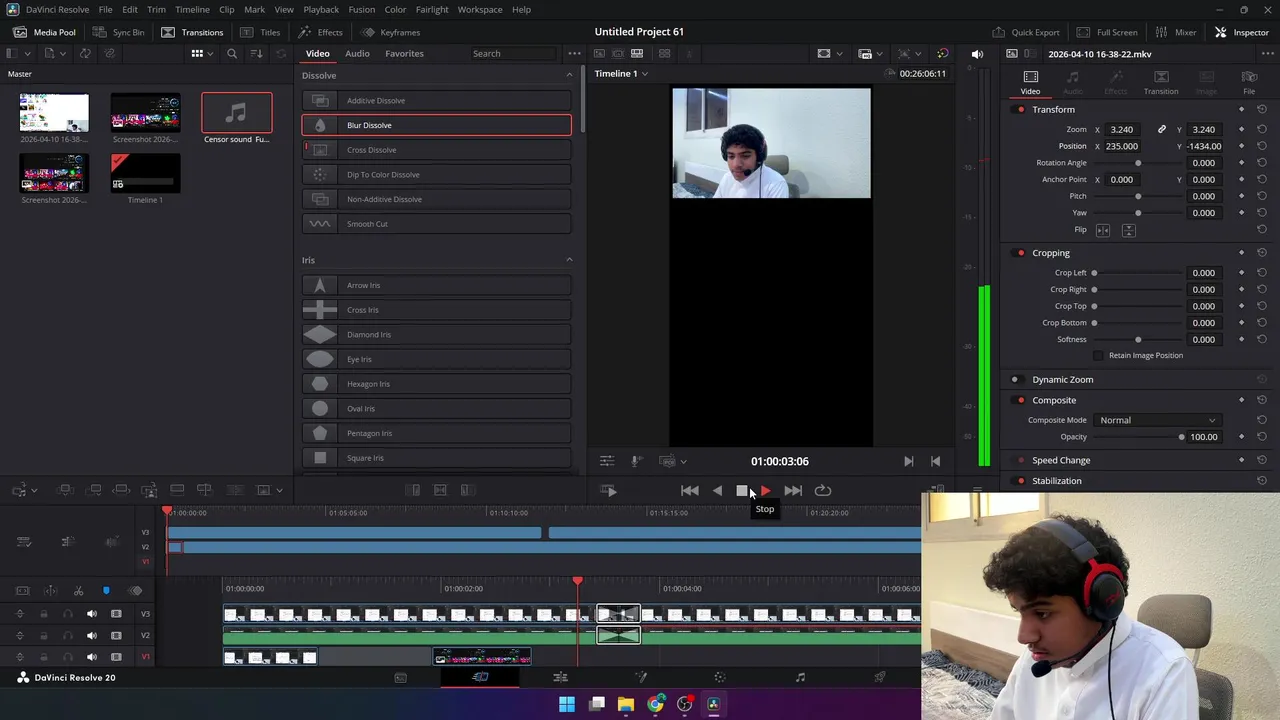Disable the Transform section toggle

[x=1020, y=109]
